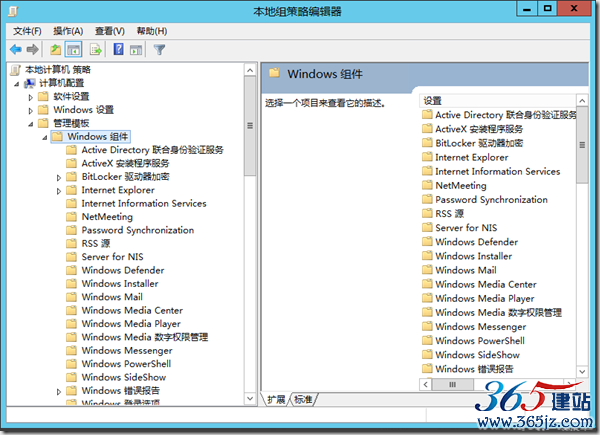The image size is (600, 435).
Task: Click the Forward arrow toolbar icon
Action: coord(33,49)
